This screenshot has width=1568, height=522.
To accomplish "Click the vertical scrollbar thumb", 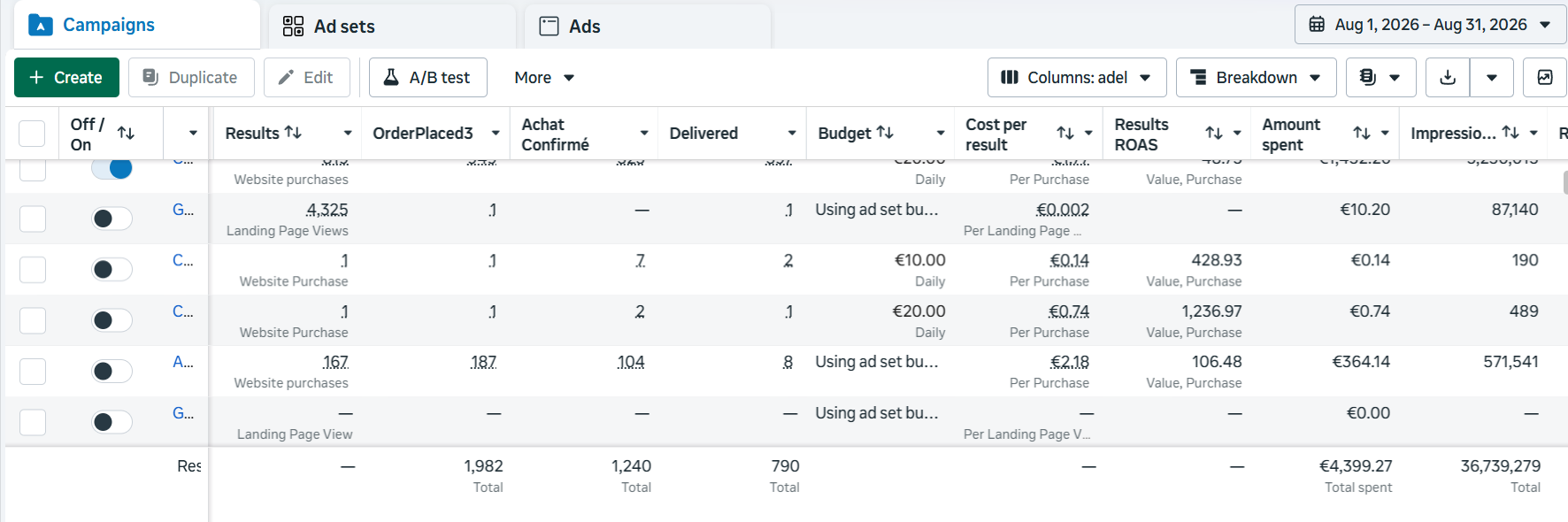I will [1564, 182].
